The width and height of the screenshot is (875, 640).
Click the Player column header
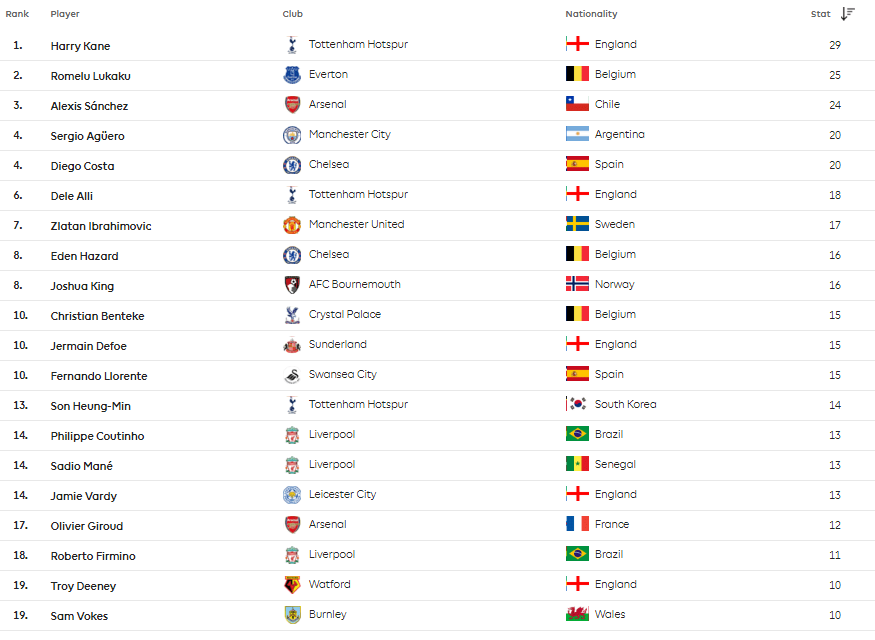65,14
